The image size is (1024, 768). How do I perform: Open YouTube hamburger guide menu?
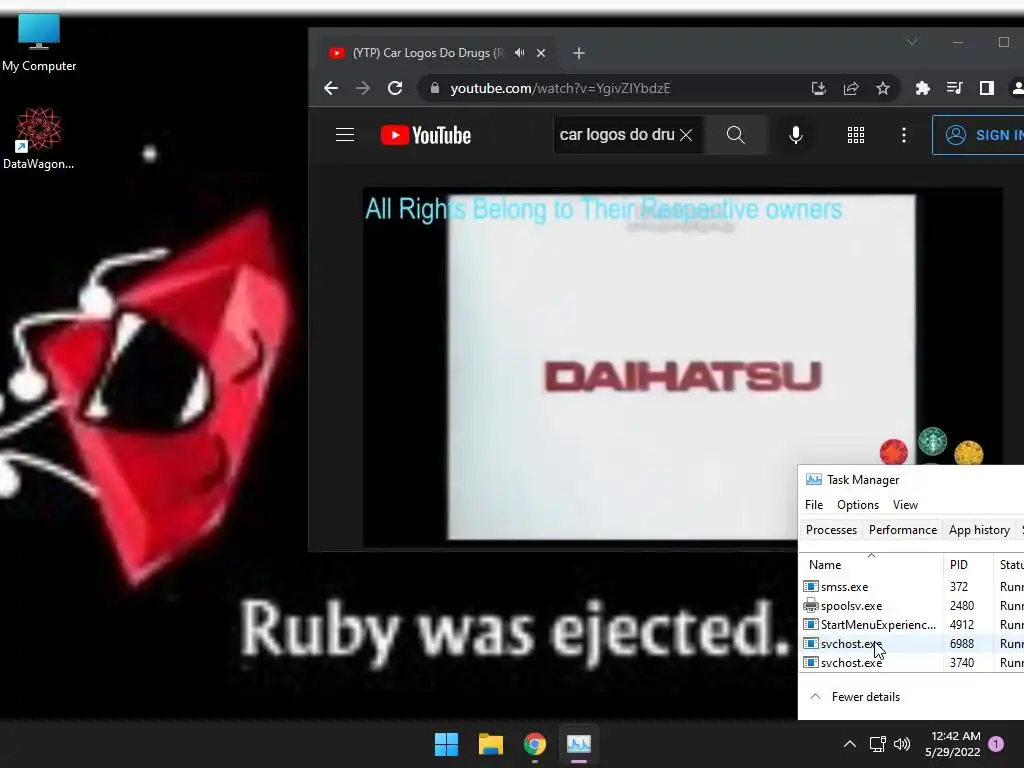coord(345,135)
